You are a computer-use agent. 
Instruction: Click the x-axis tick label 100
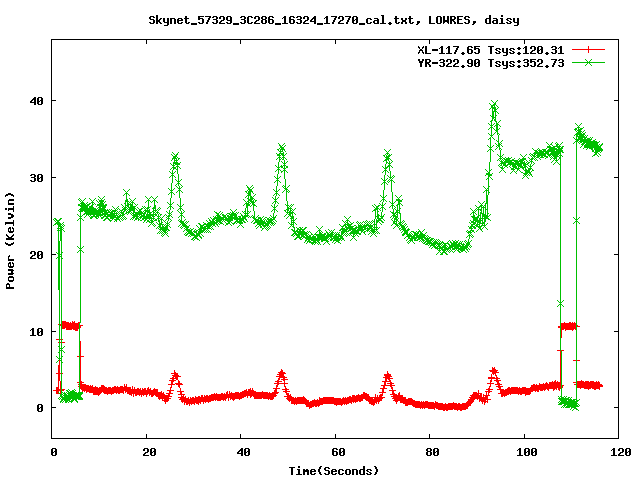[x=527, y=452]
